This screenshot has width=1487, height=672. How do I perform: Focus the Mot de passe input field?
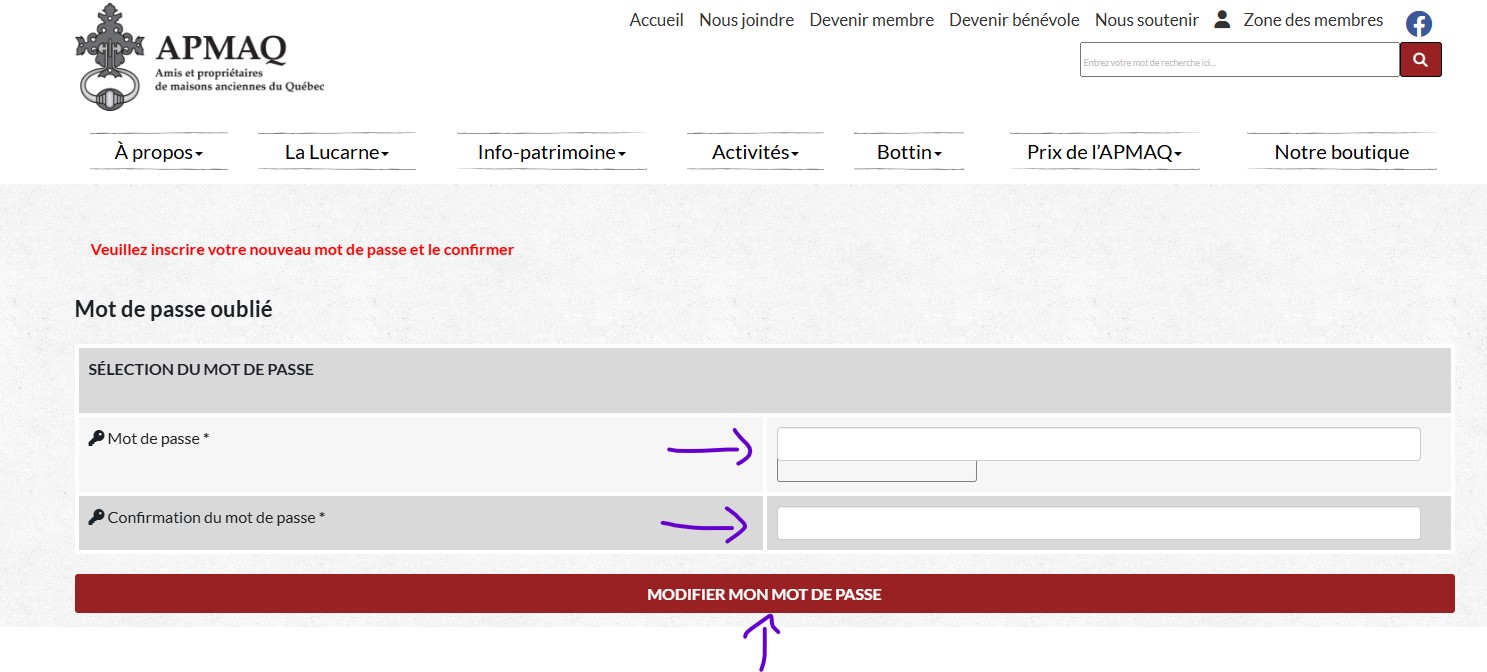[x=1098, y=444]
